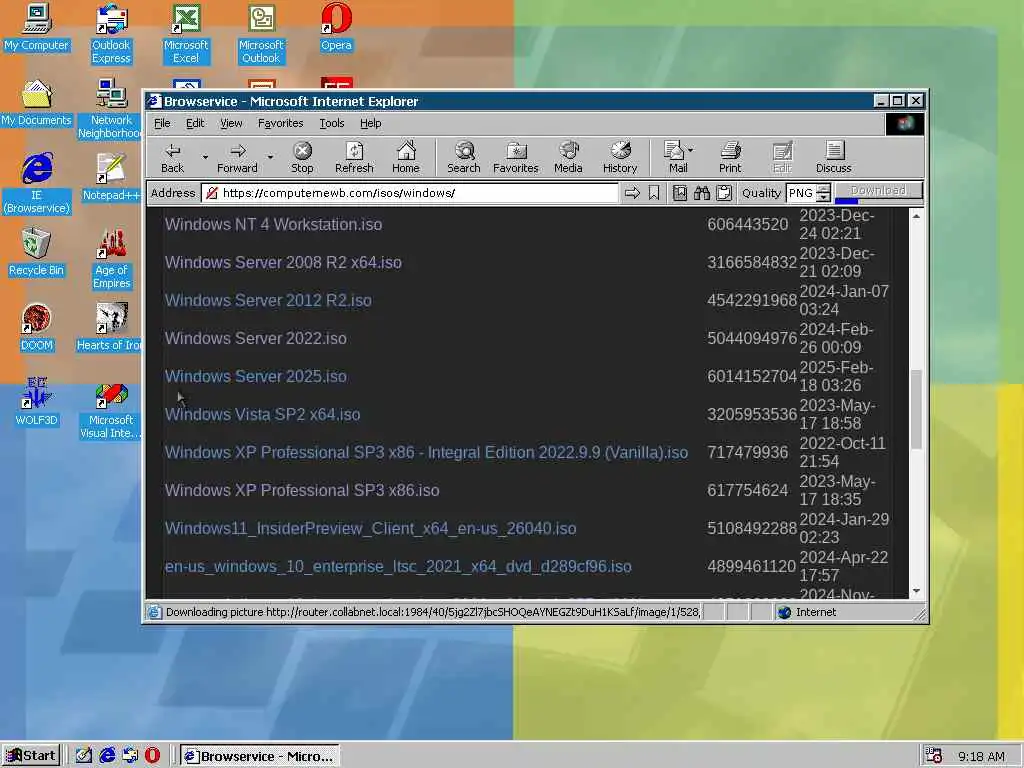This screenshot has width=1024, height=768.
Task: Click the WOLF3D desktop icon
Action: pos(37,403)
